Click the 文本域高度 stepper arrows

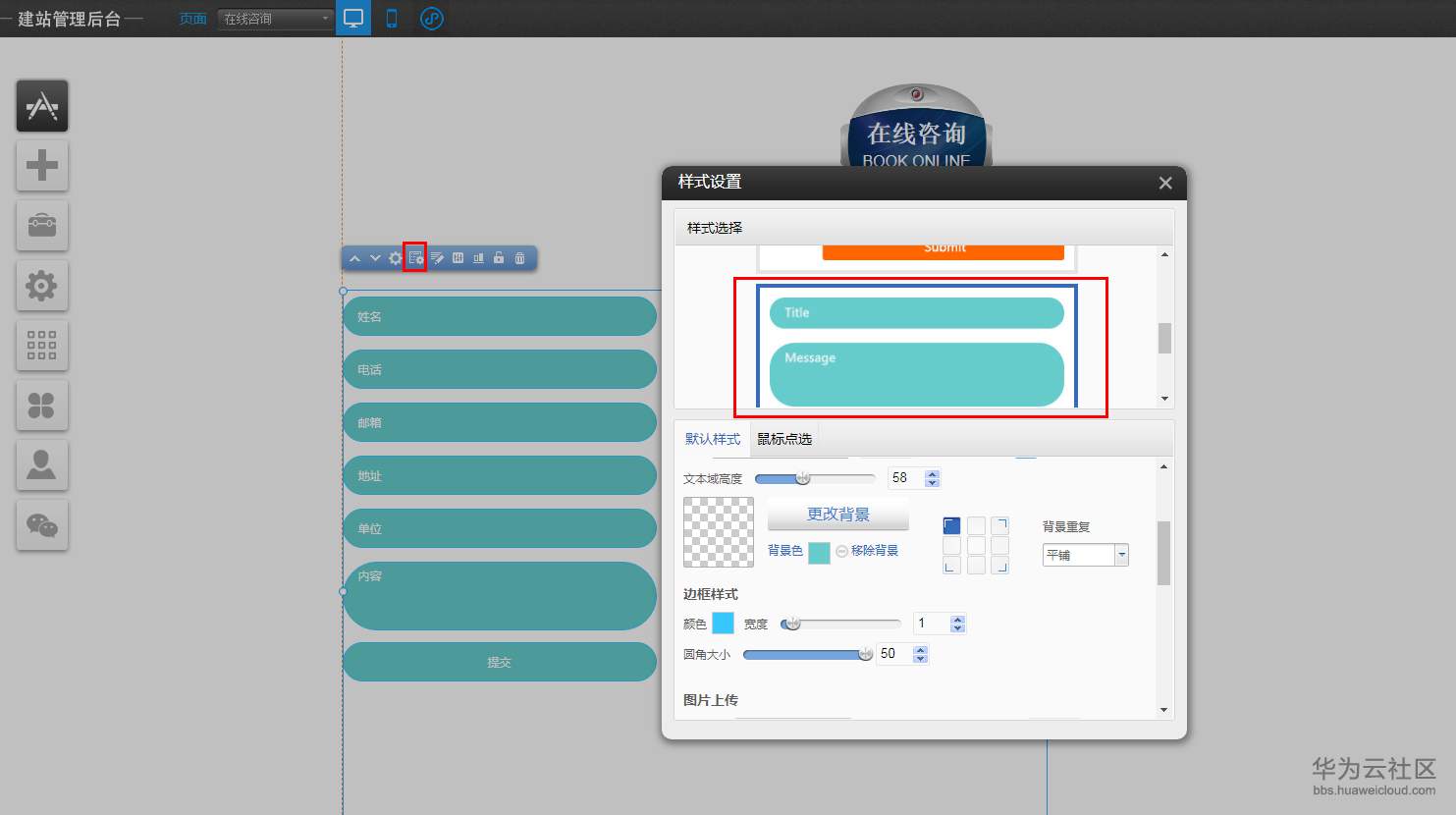pyautogui.click(x=933, y=478)
